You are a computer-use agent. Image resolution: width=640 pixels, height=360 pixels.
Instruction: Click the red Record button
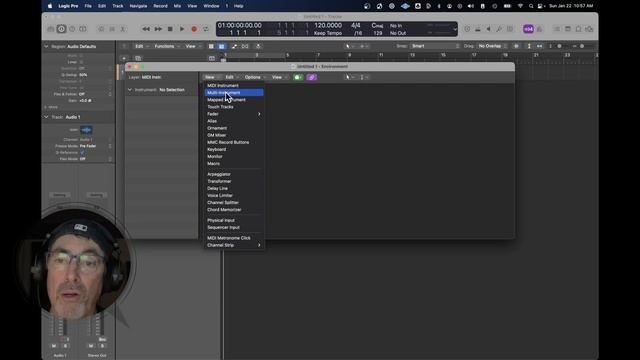(x=194, y=29)
